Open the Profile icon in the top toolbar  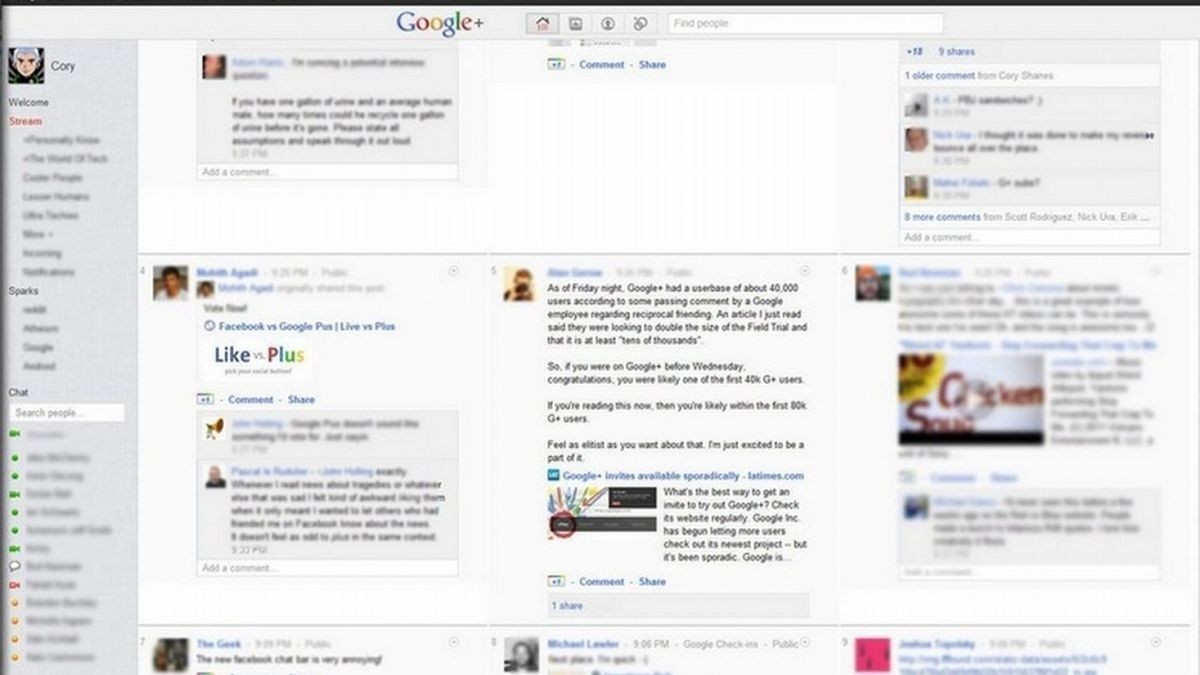[608, 22]
